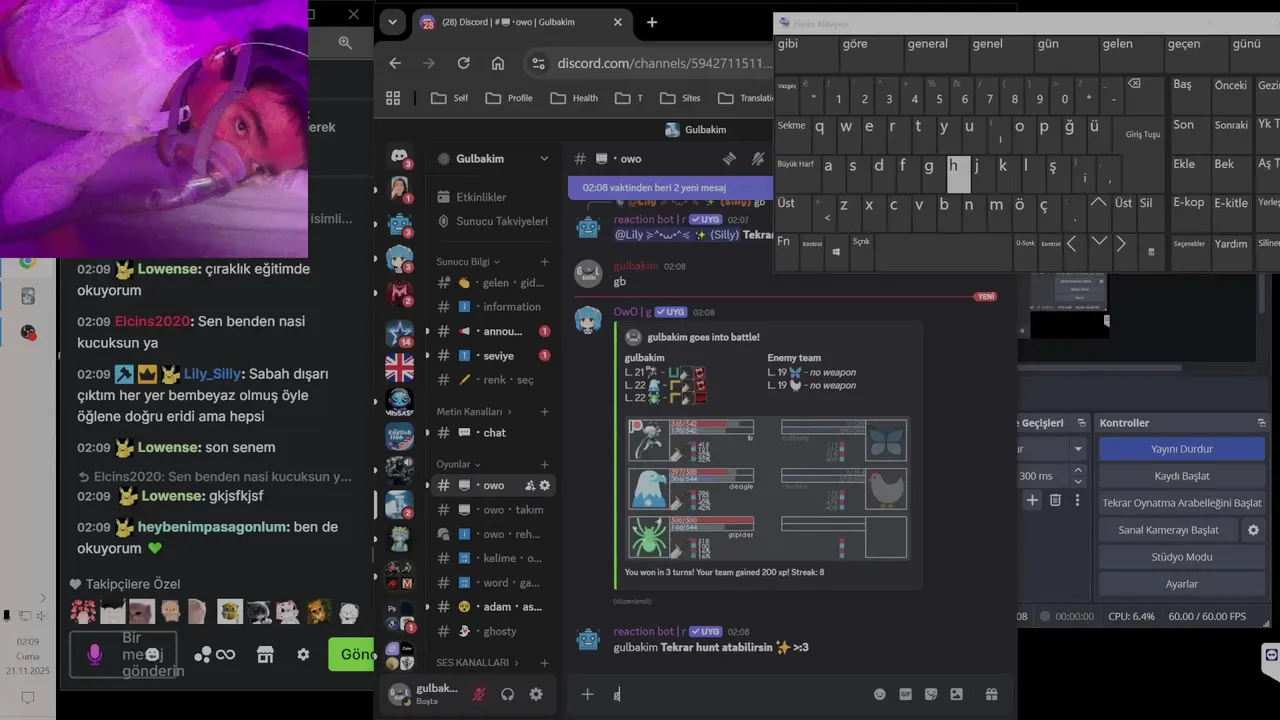Open browser tab search dropdown
Screen dimensions: 1280x720
point(393,22)
